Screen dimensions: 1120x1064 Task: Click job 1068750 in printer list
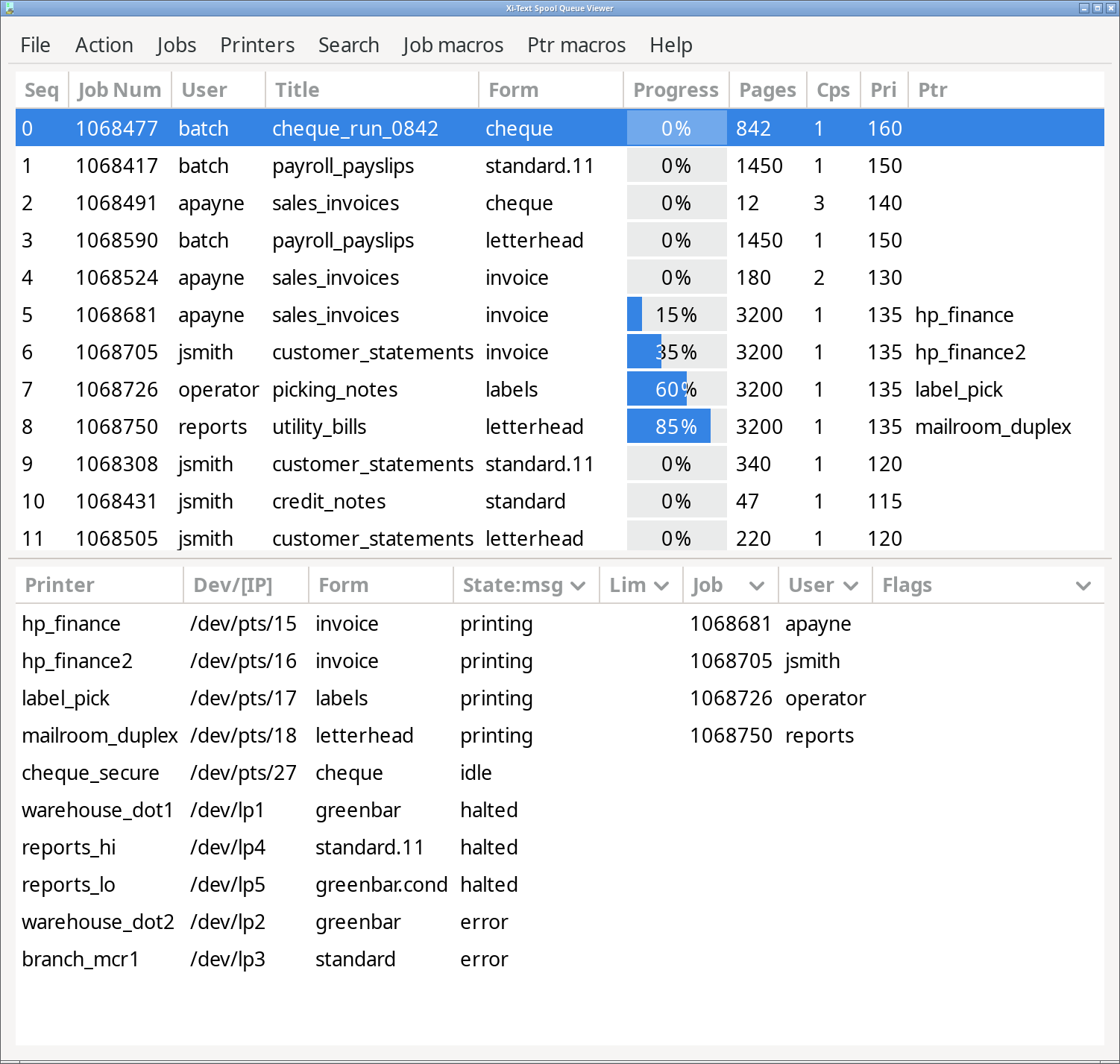pos(731,735)
